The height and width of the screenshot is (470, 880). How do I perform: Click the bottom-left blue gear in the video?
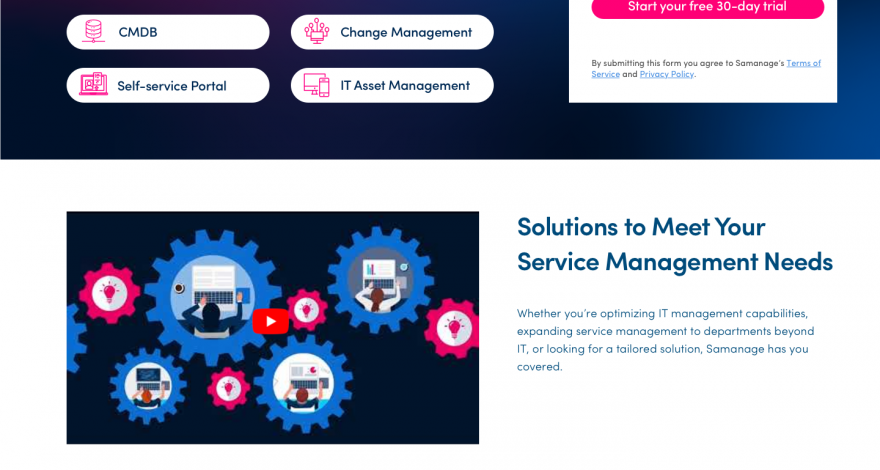(x=147, y=384)
